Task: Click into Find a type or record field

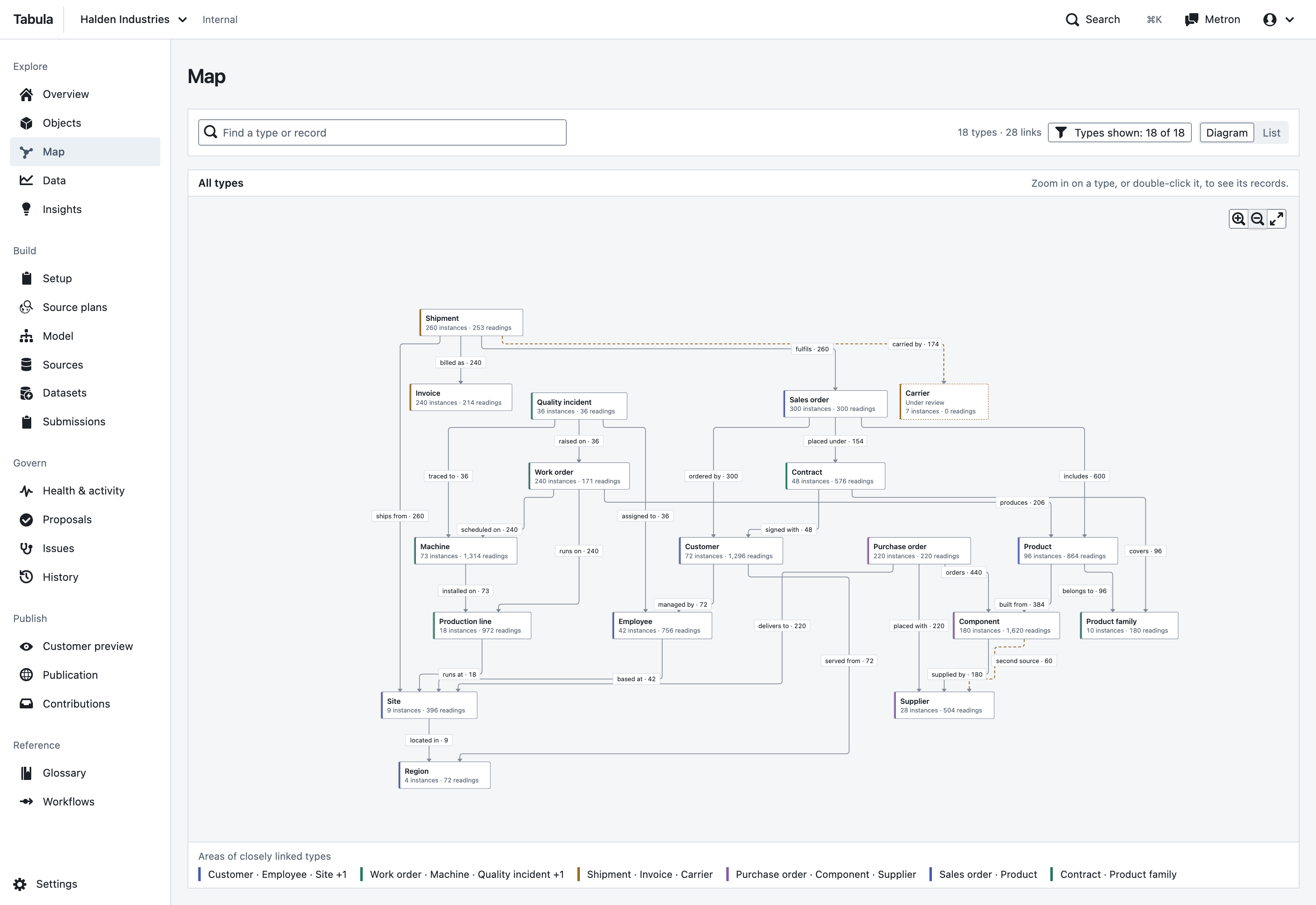Action: pyautogui.click(x=382, y=133)
